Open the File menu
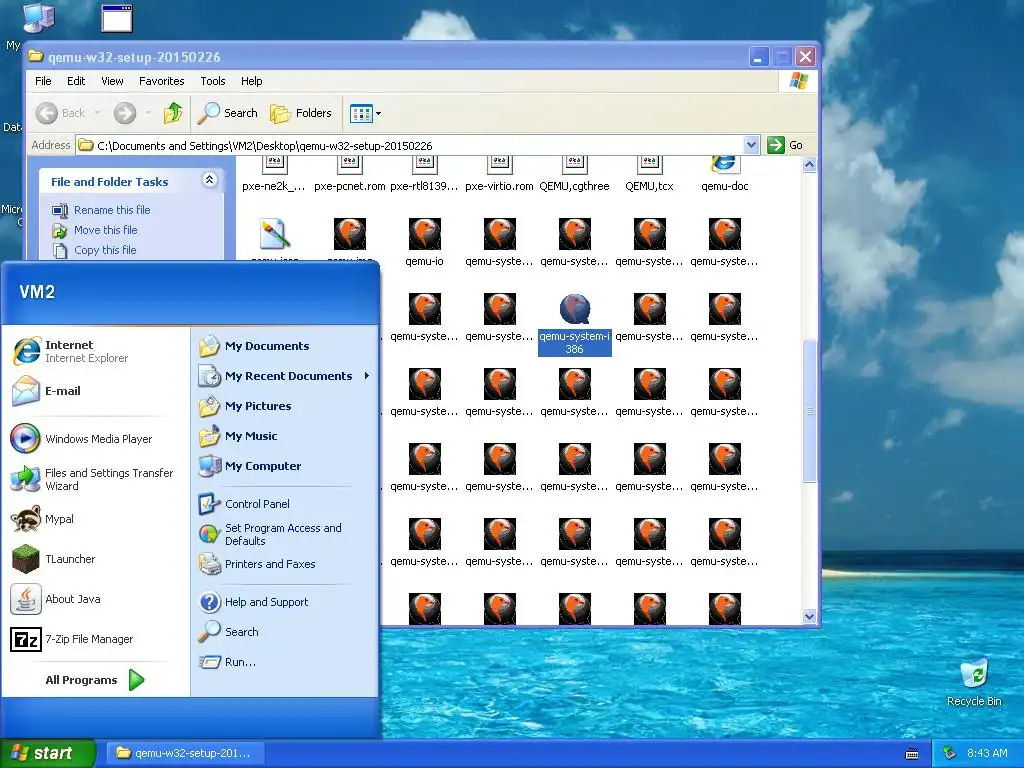The image size is (1024, 768). 43,81
